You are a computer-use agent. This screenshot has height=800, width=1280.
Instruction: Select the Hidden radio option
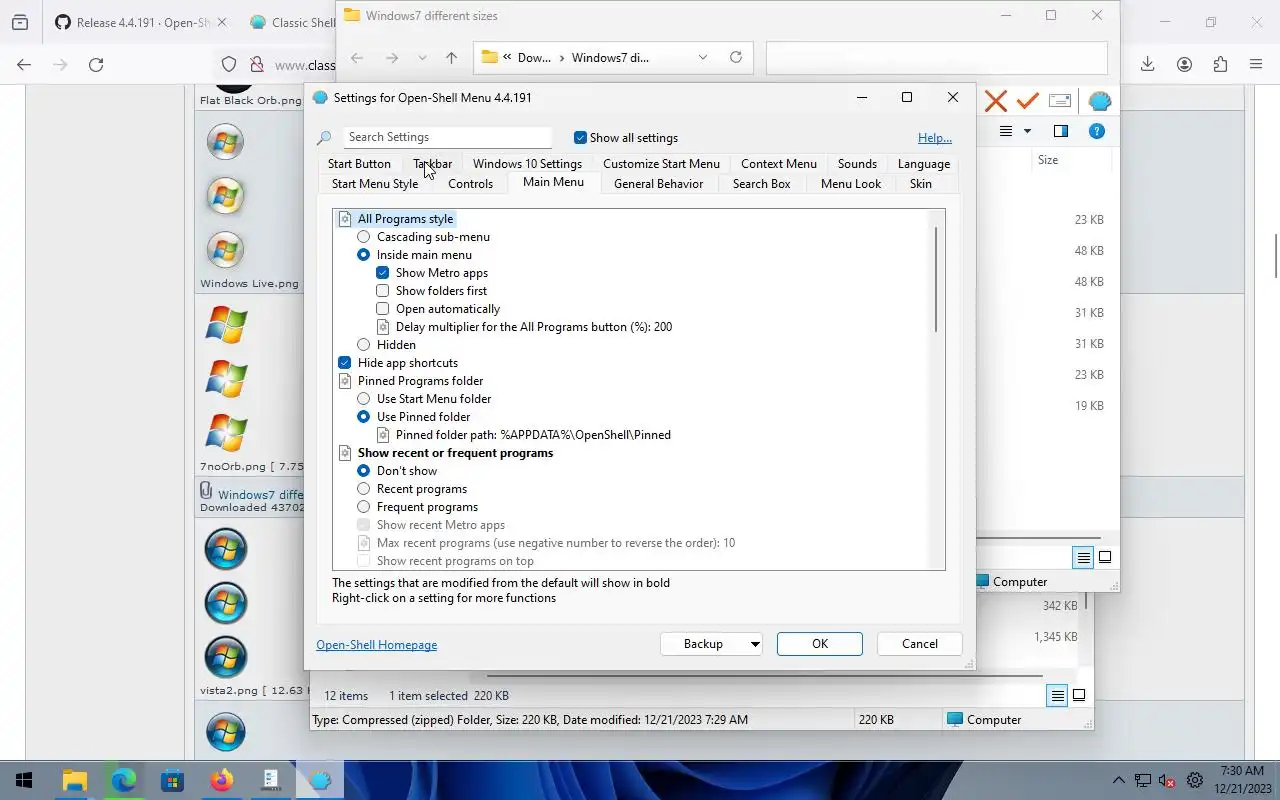tap(364, 345)
